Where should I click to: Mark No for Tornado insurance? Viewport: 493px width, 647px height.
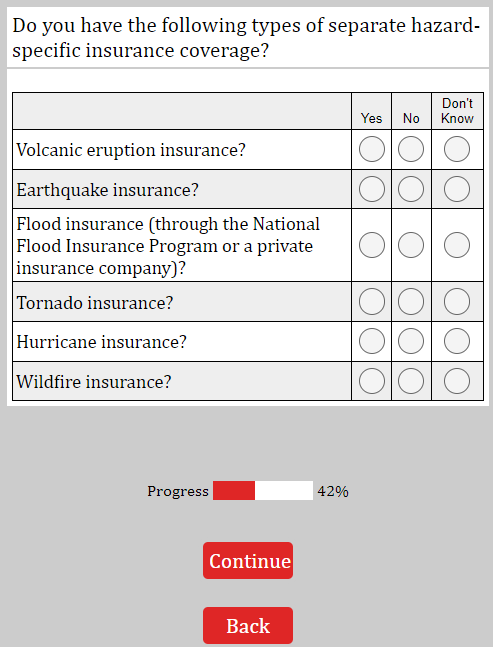(411, 302)
